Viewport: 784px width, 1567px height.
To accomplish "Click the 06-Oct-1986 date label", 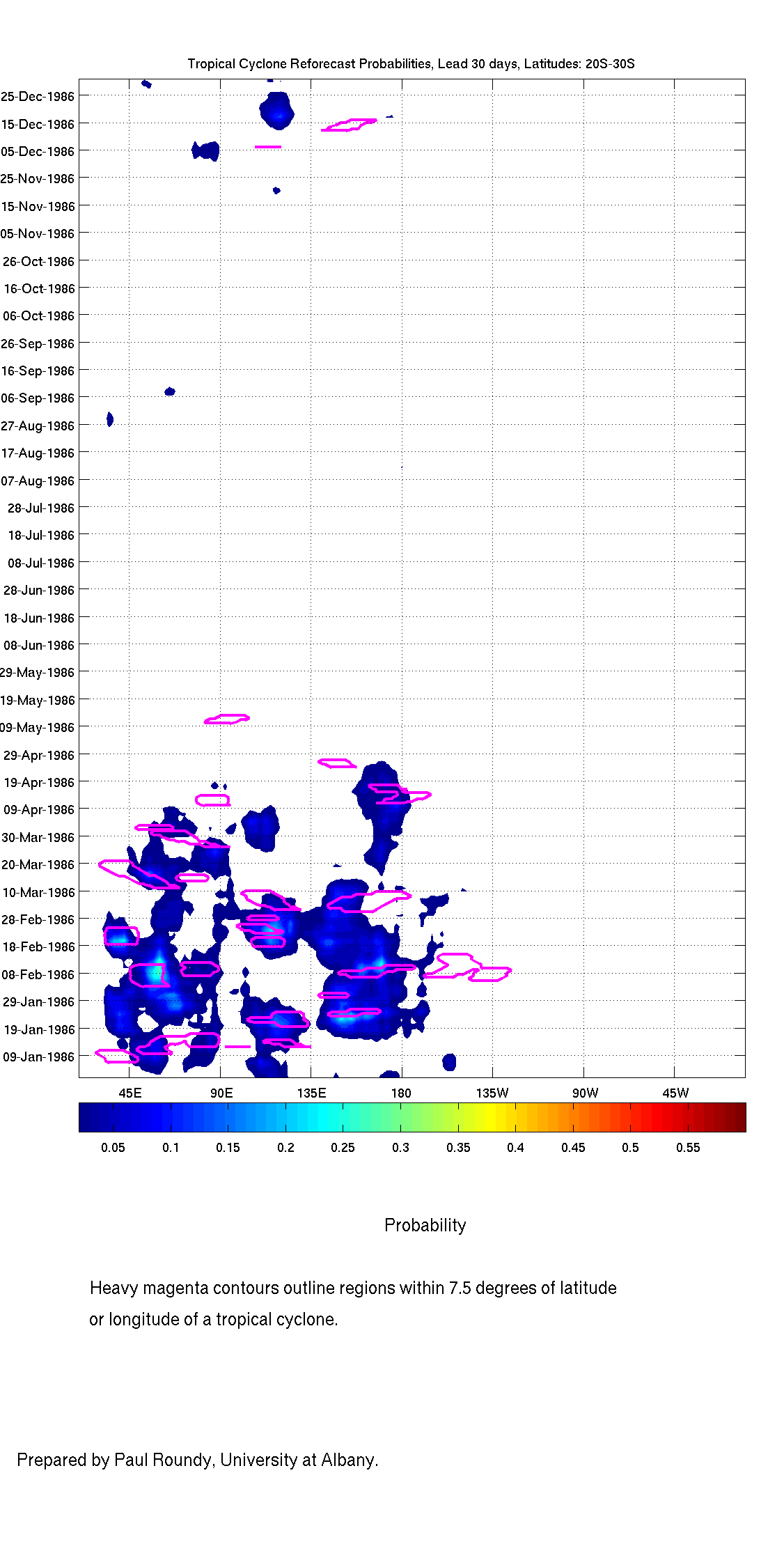I will pyautogui.click(x=38, y=316).
